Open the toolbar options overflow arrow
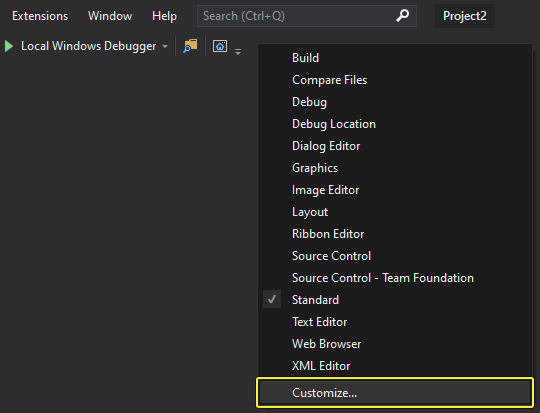 tap(238, 52)
